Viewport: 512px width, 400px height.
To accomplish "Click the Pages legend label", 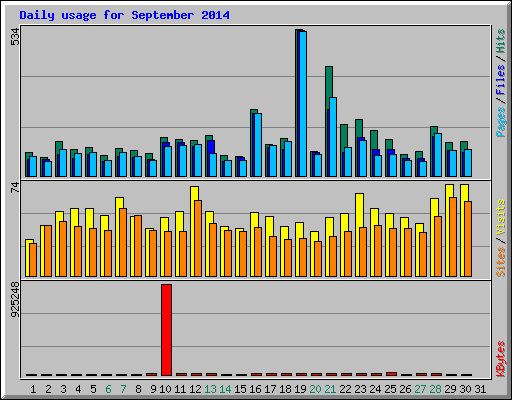I will (501, 122).
